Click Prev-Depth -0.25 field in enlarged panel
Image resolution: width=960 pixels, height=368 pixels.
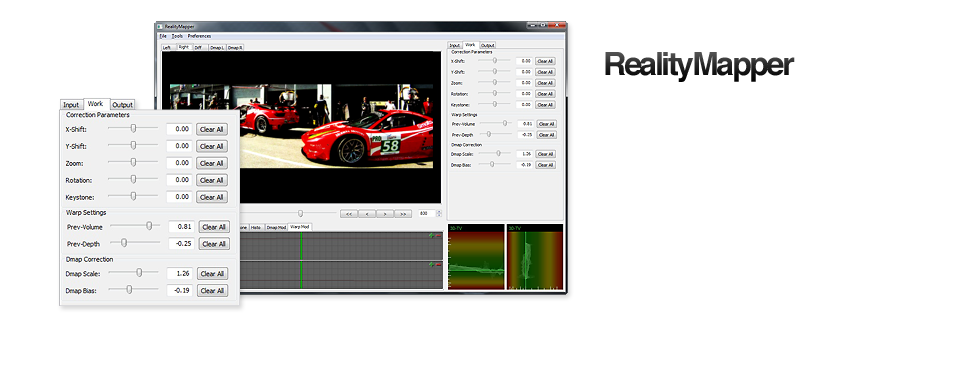point(182,244)
